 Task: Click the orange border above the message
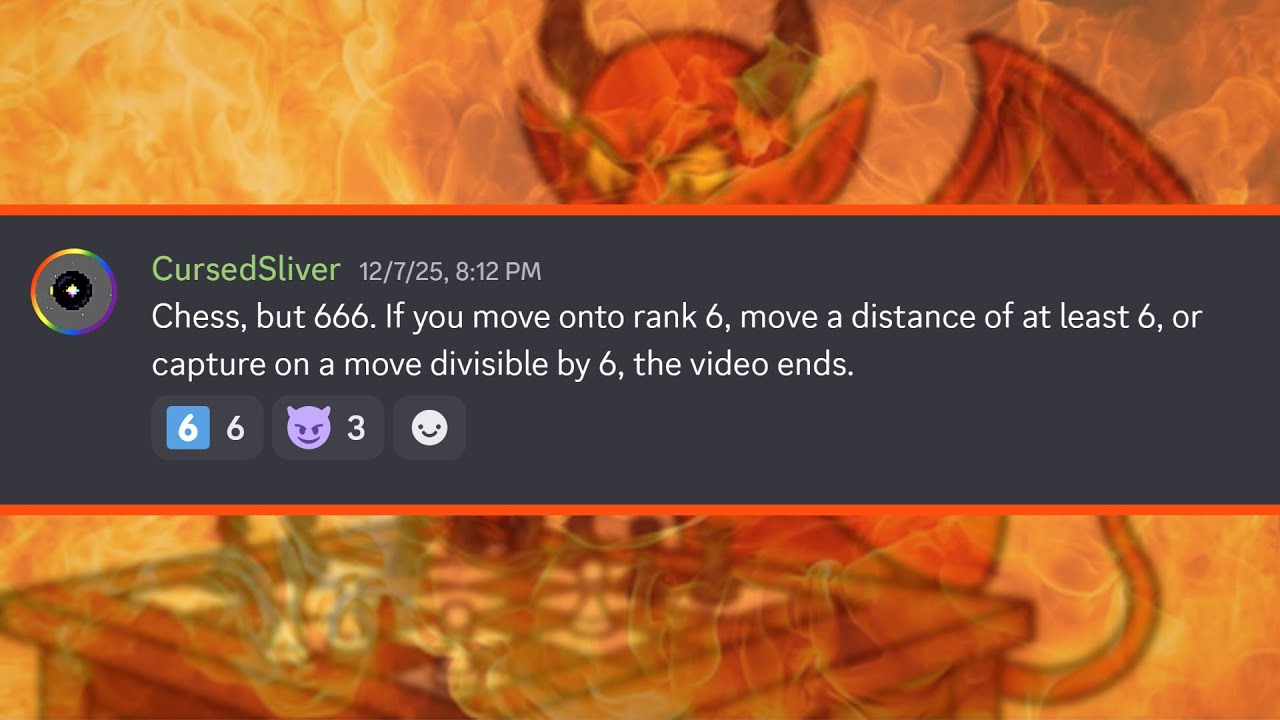[x=640, y=210]
